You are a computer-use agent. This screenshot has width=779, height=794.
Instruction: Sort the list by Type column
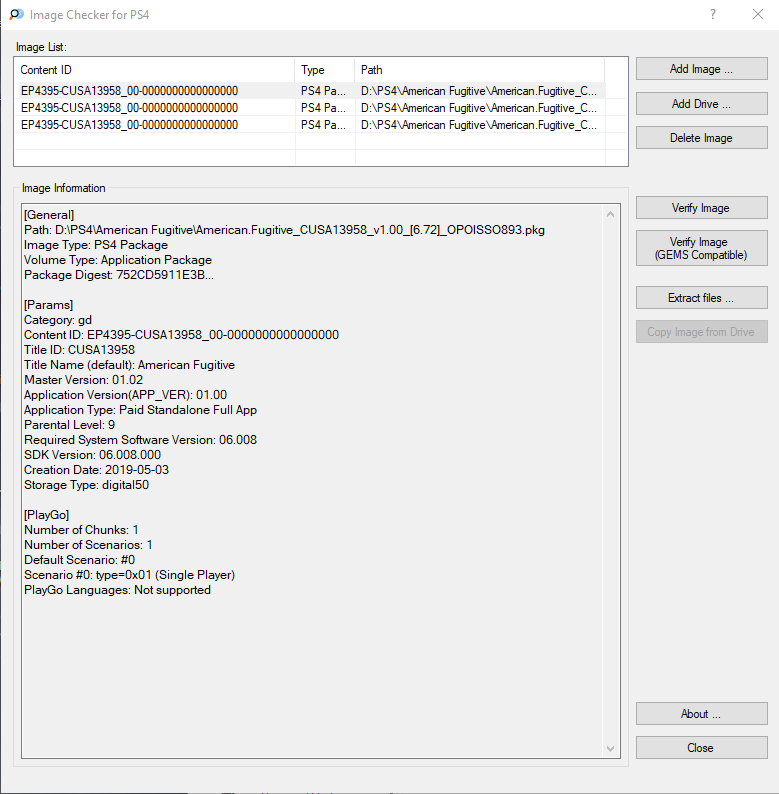click(325, 70)
